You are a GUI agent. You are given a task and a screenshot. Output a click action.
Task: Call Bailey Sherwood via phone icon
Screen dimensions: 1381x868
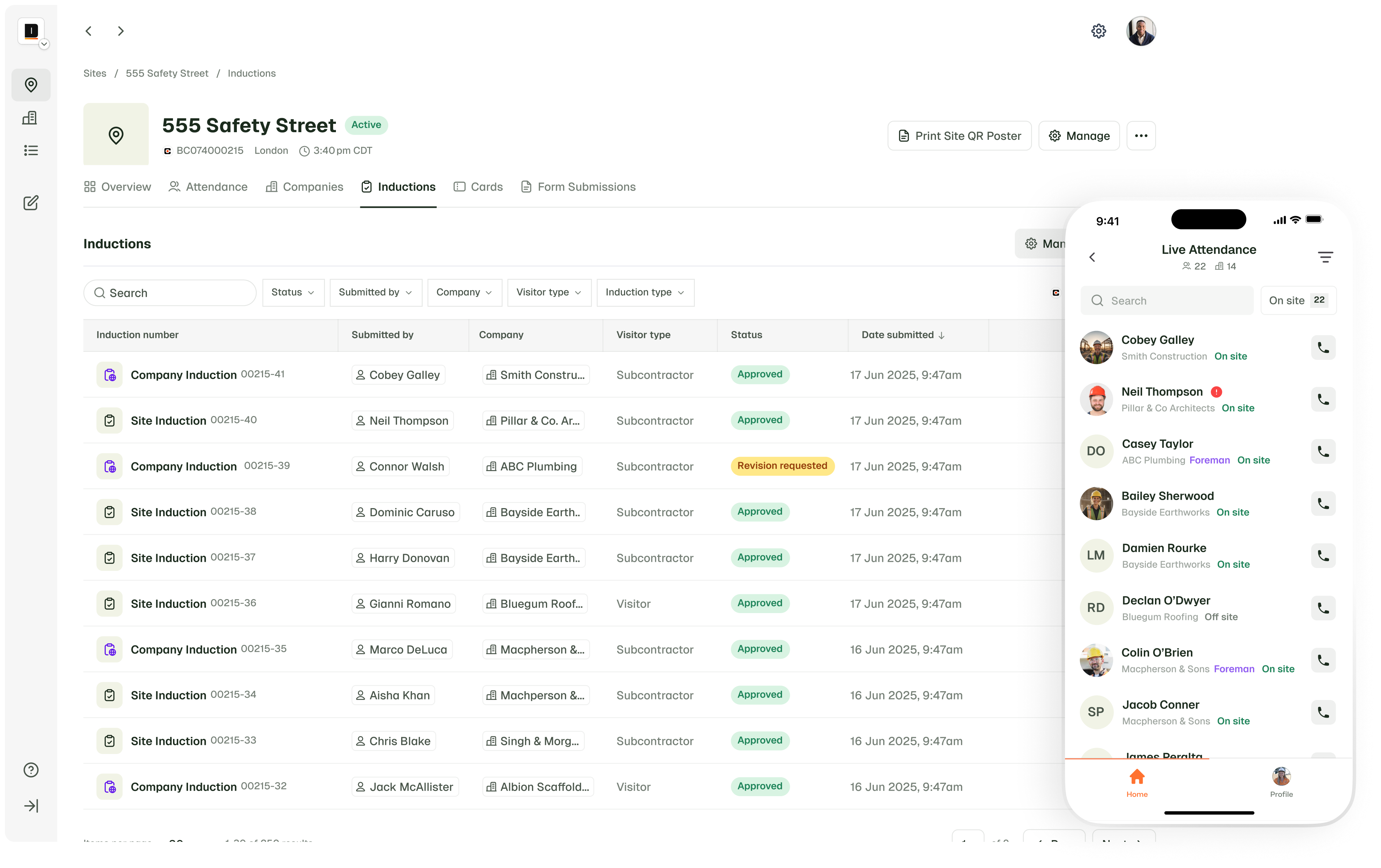[1323, 504]
